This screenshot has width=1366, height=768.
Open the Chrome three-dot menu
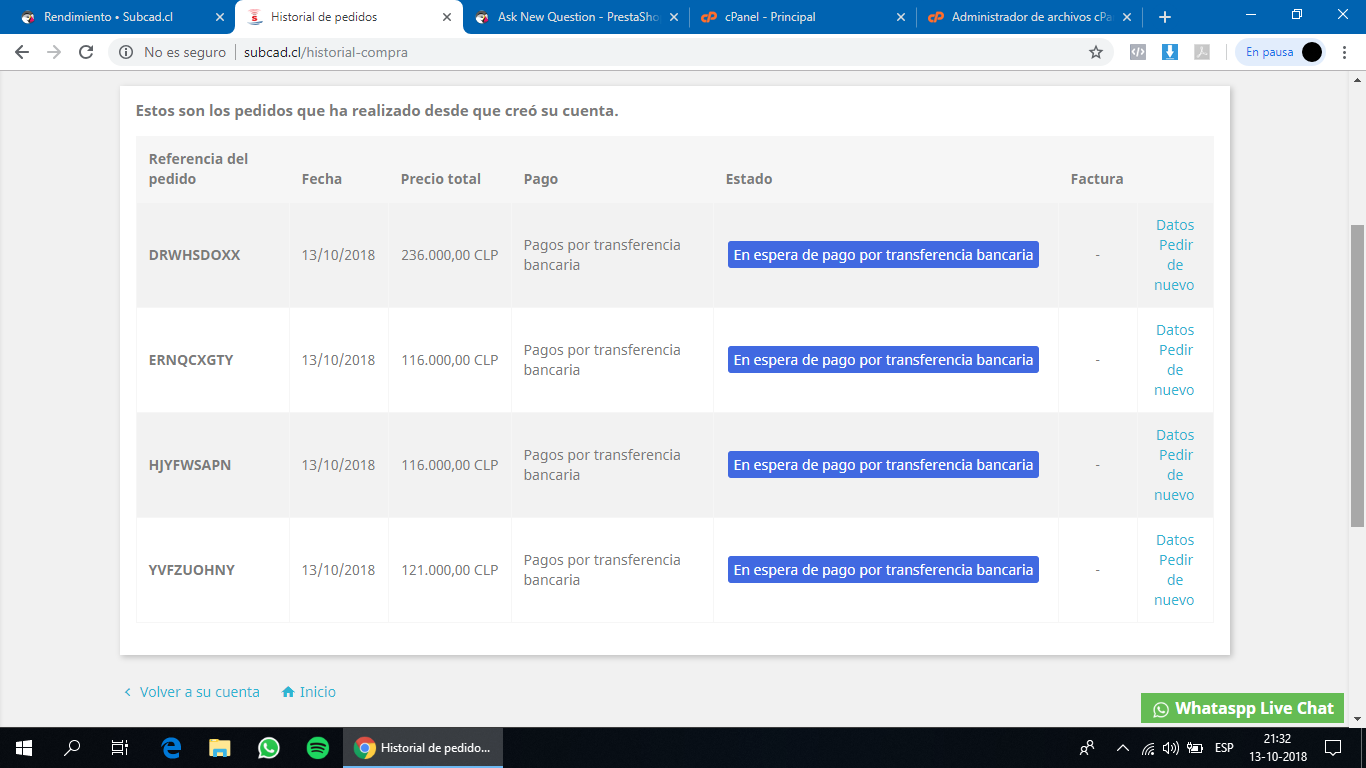tap(1344, 52)
